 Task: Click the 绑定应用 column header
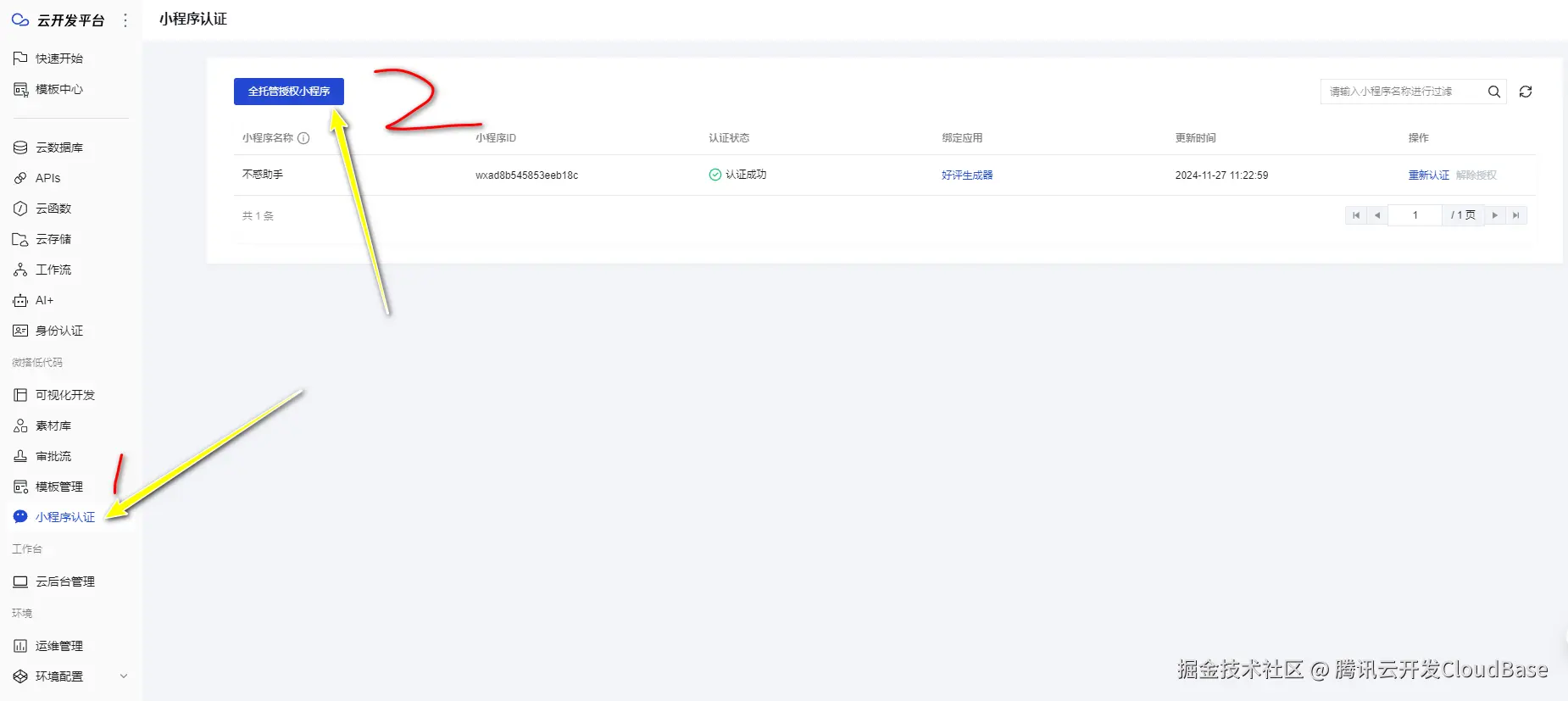(962, 138)
